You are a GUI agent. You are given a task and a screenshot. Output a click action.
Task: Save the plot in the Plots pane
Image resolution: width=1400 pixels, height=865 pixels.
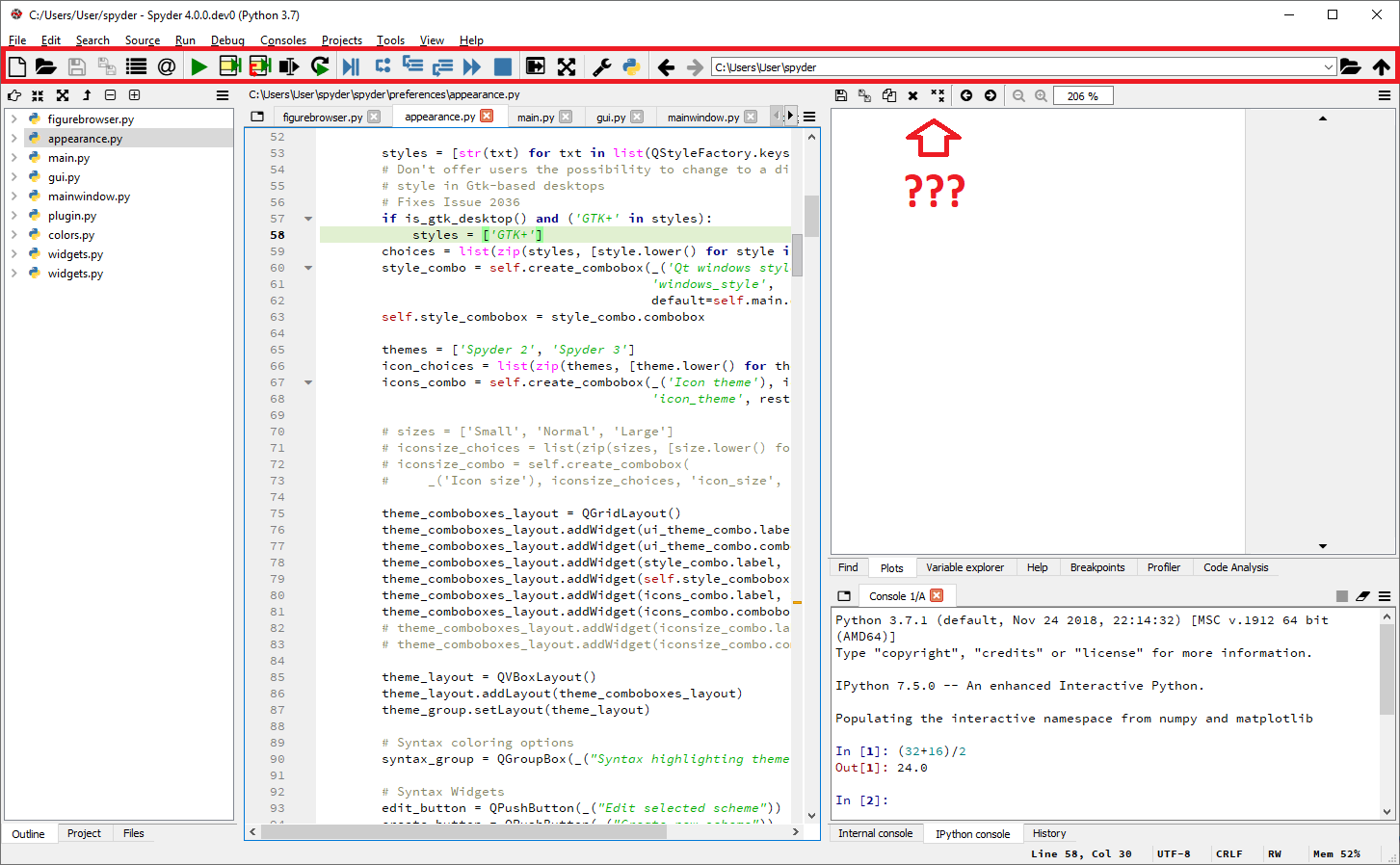click(841, 95)
